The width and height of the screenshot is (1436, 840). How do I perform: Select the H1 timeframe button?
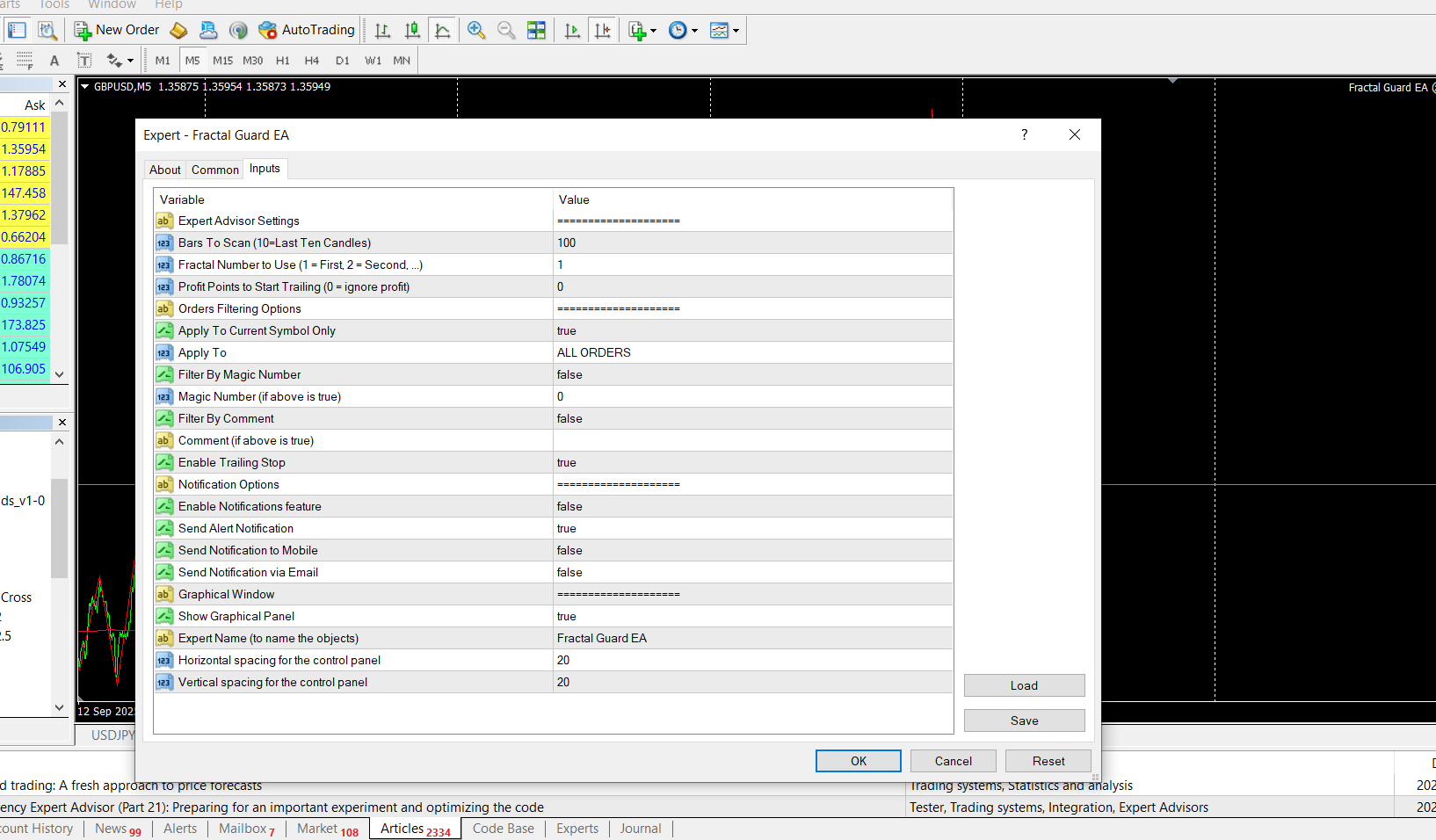[282, 61]
